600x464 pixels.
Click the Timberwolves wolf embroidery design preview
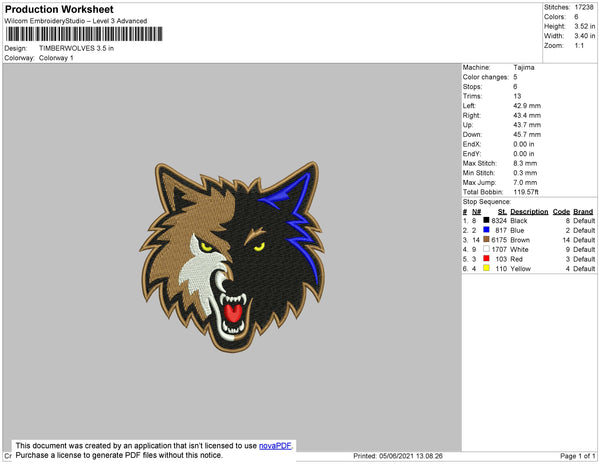pos(232,256)
